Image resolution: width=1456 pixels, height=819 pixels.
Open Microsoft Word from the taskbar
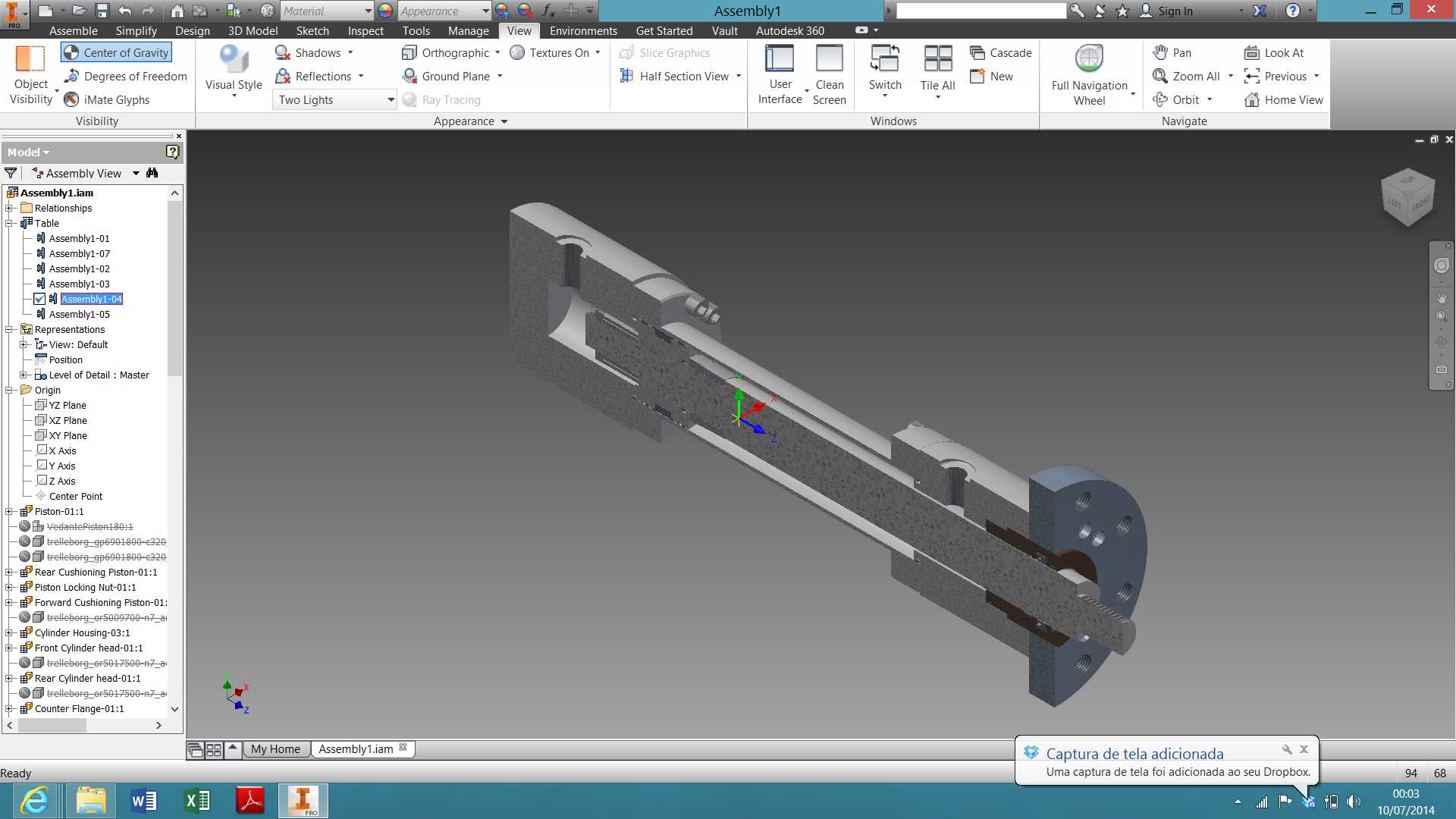coord(144,801)
